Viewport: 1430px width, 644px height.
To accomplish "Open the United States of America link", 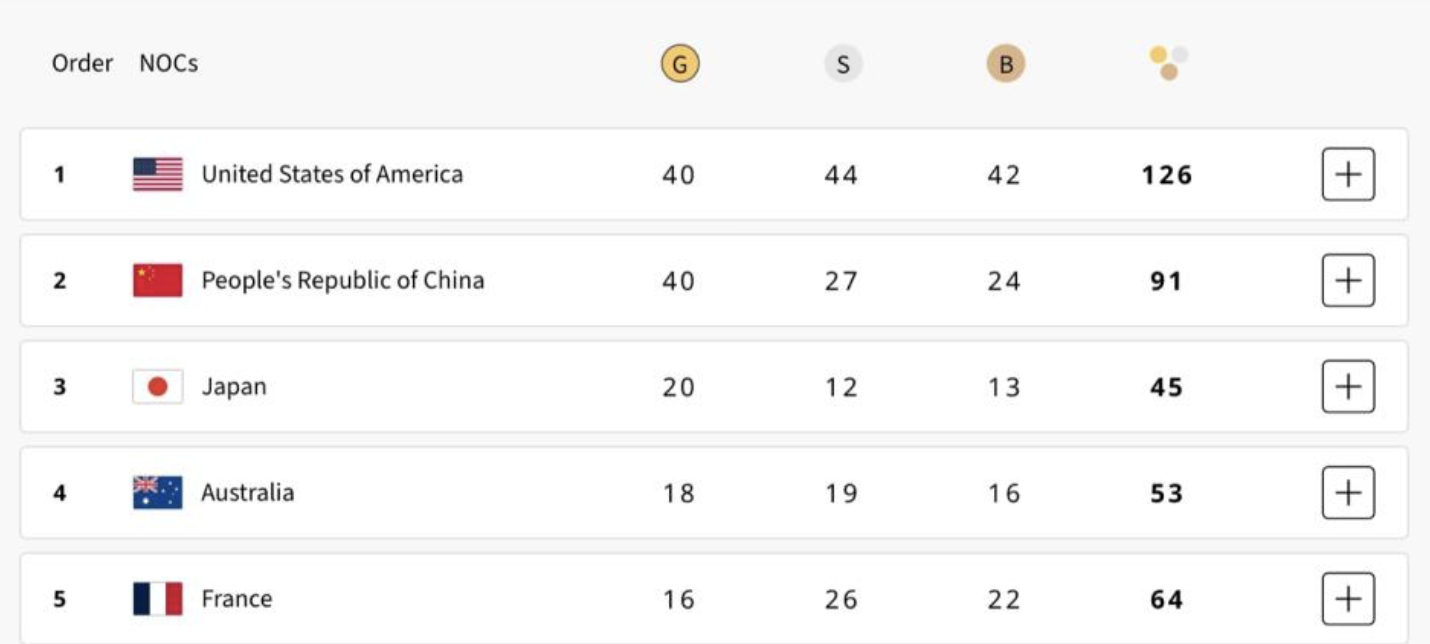I will click(x=332, y=174).
